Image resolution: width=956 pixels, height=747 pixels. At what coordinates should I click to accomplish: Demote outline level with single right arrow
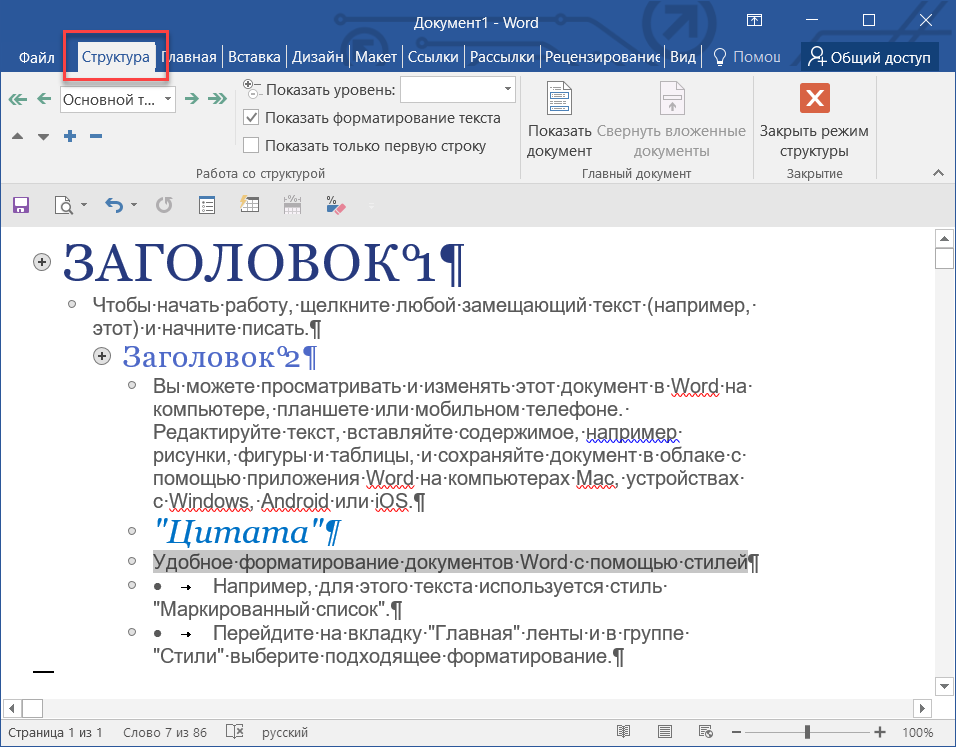[191, 99]
